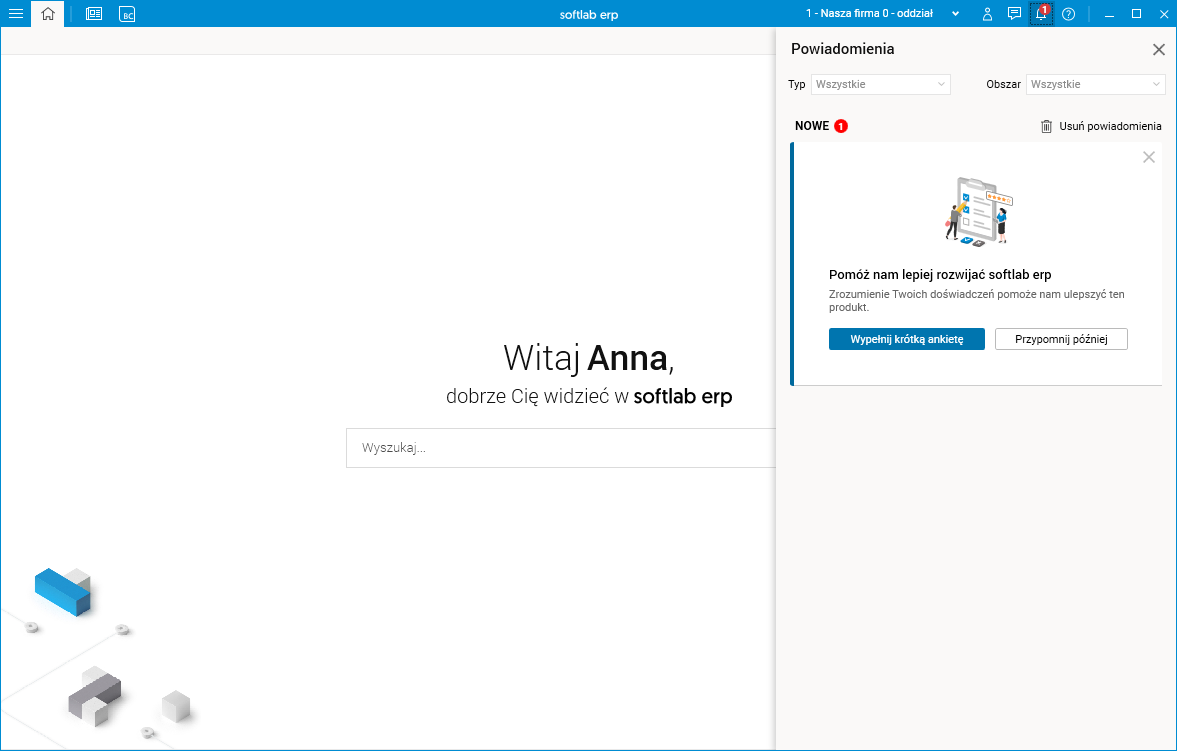Maximize the softlab erp window
Screen dimensions: 1177x751
click(1136, 14)
